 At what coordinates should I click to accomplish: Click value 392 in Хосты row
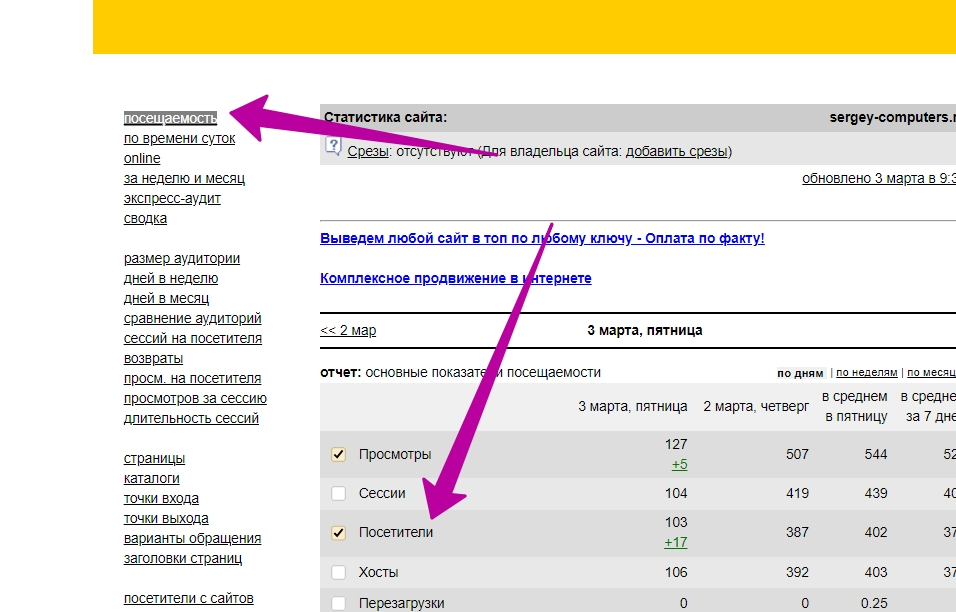click(797, 572)
